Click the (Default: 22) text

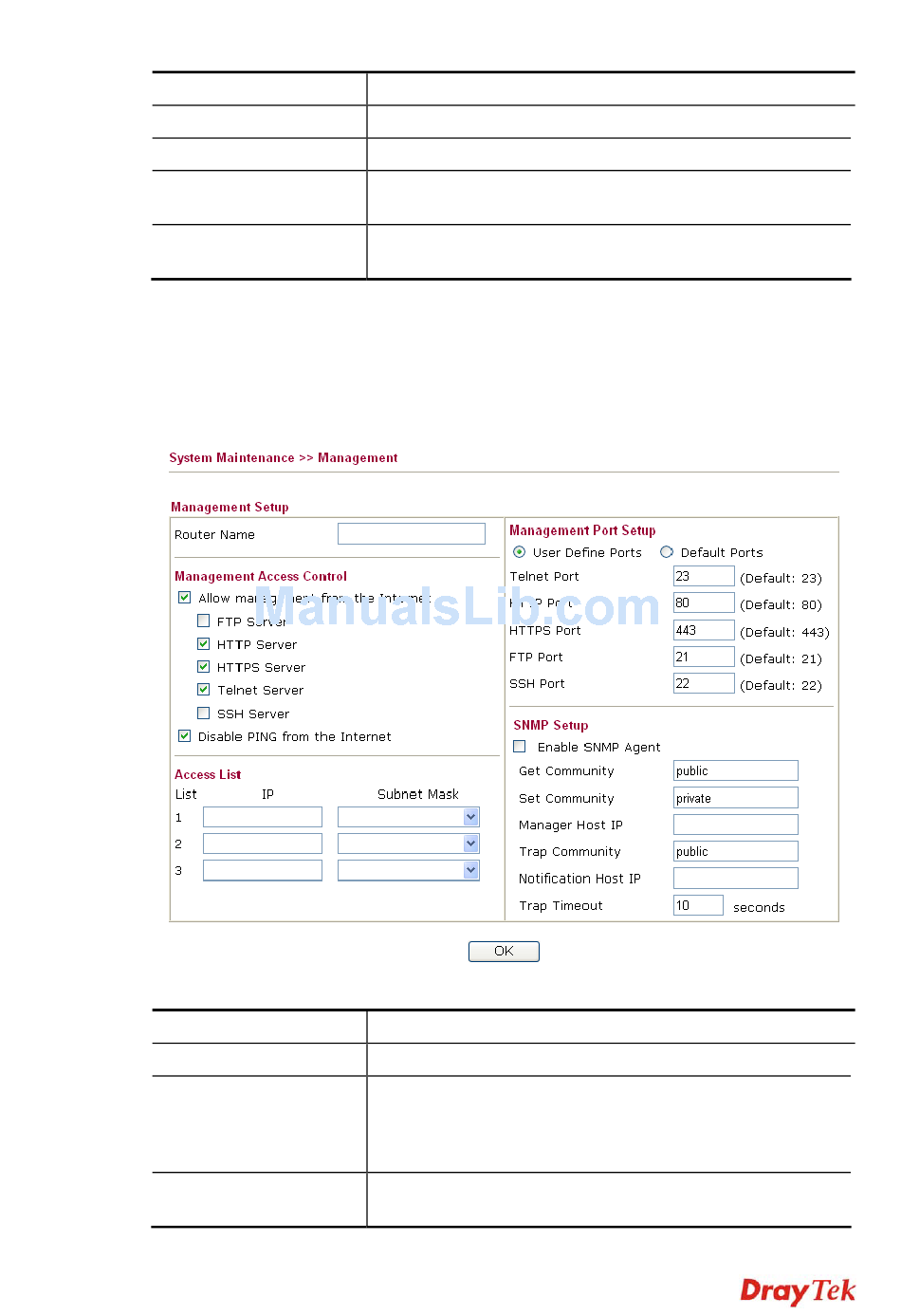781,685
